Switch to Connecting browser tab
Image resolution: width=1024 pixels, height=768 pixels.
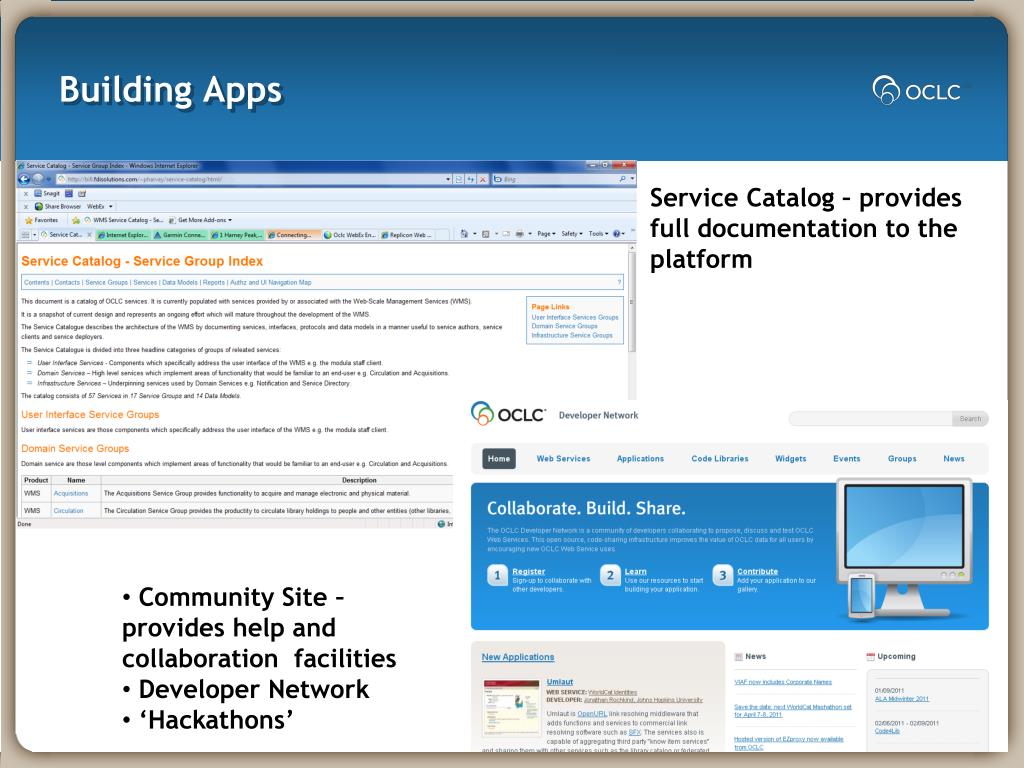coord(293,234)
